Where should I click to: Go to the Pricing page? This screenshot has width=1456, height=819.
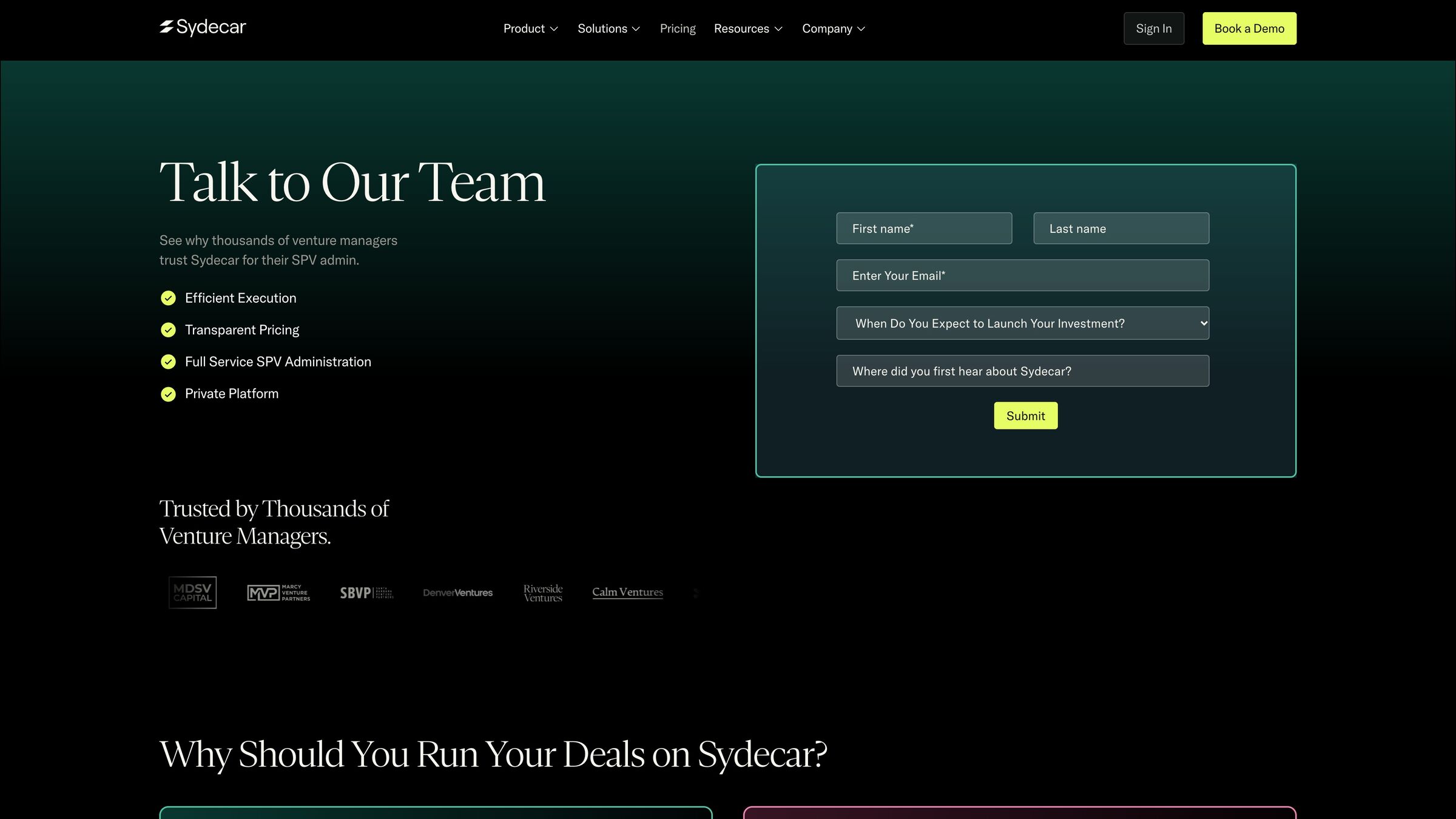coord(678,29)
